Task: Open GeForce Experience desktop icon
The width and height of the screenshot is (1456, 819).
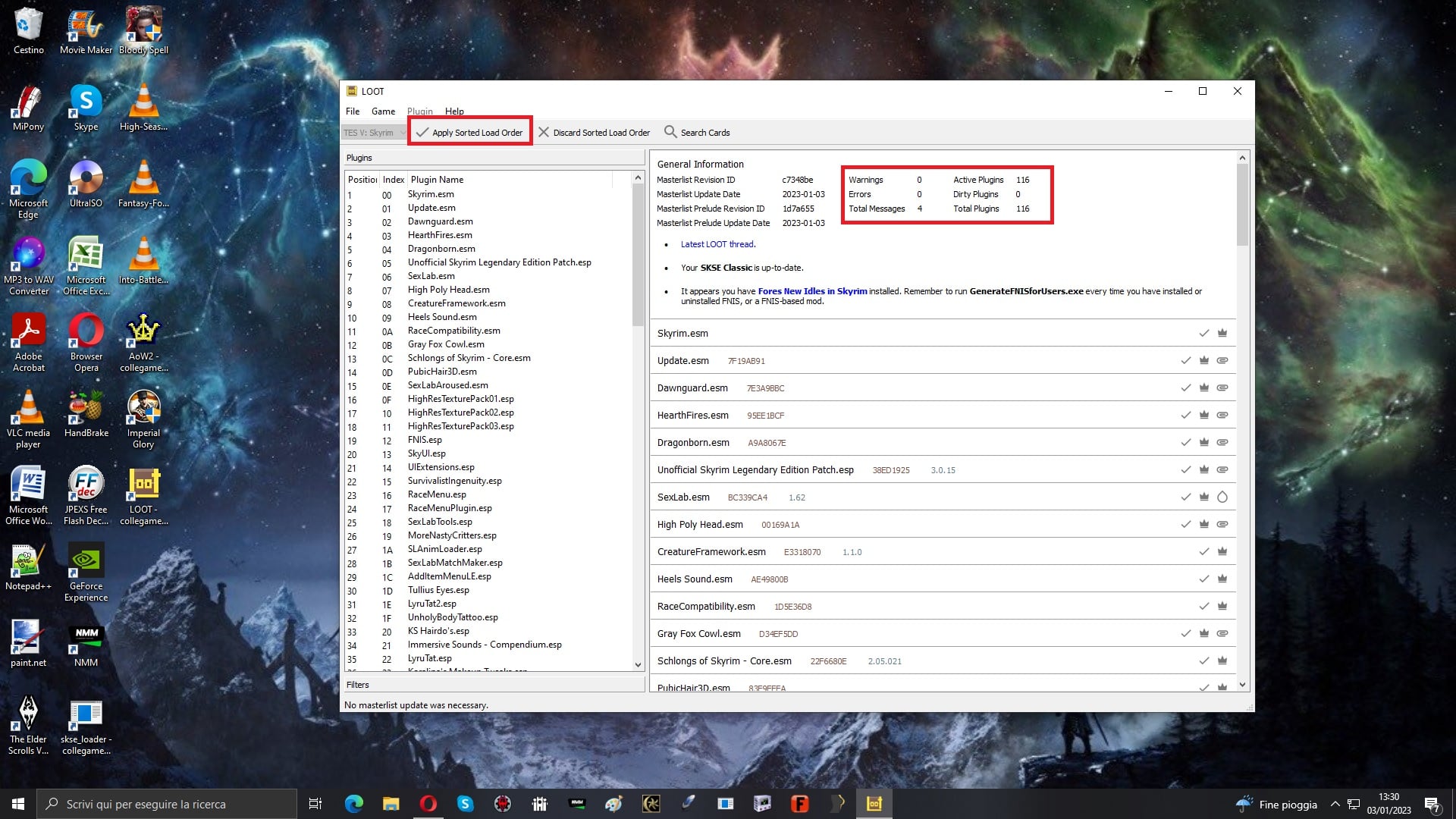Action: coord(86,573)
